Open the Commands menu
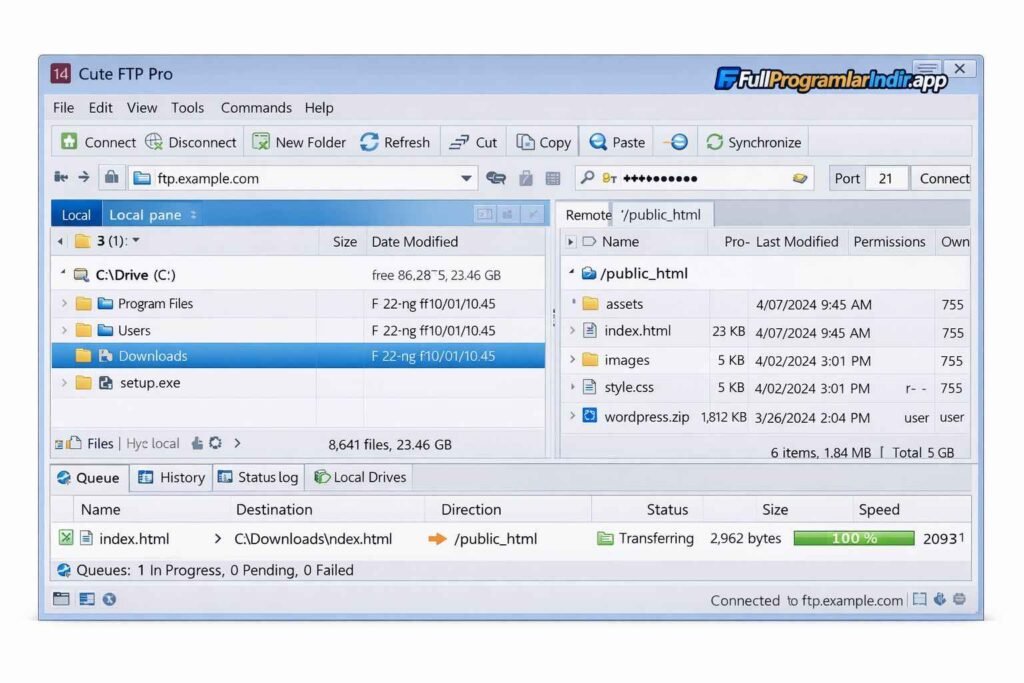The width and height of the screenshot is (1024, 683). point(256,108)
